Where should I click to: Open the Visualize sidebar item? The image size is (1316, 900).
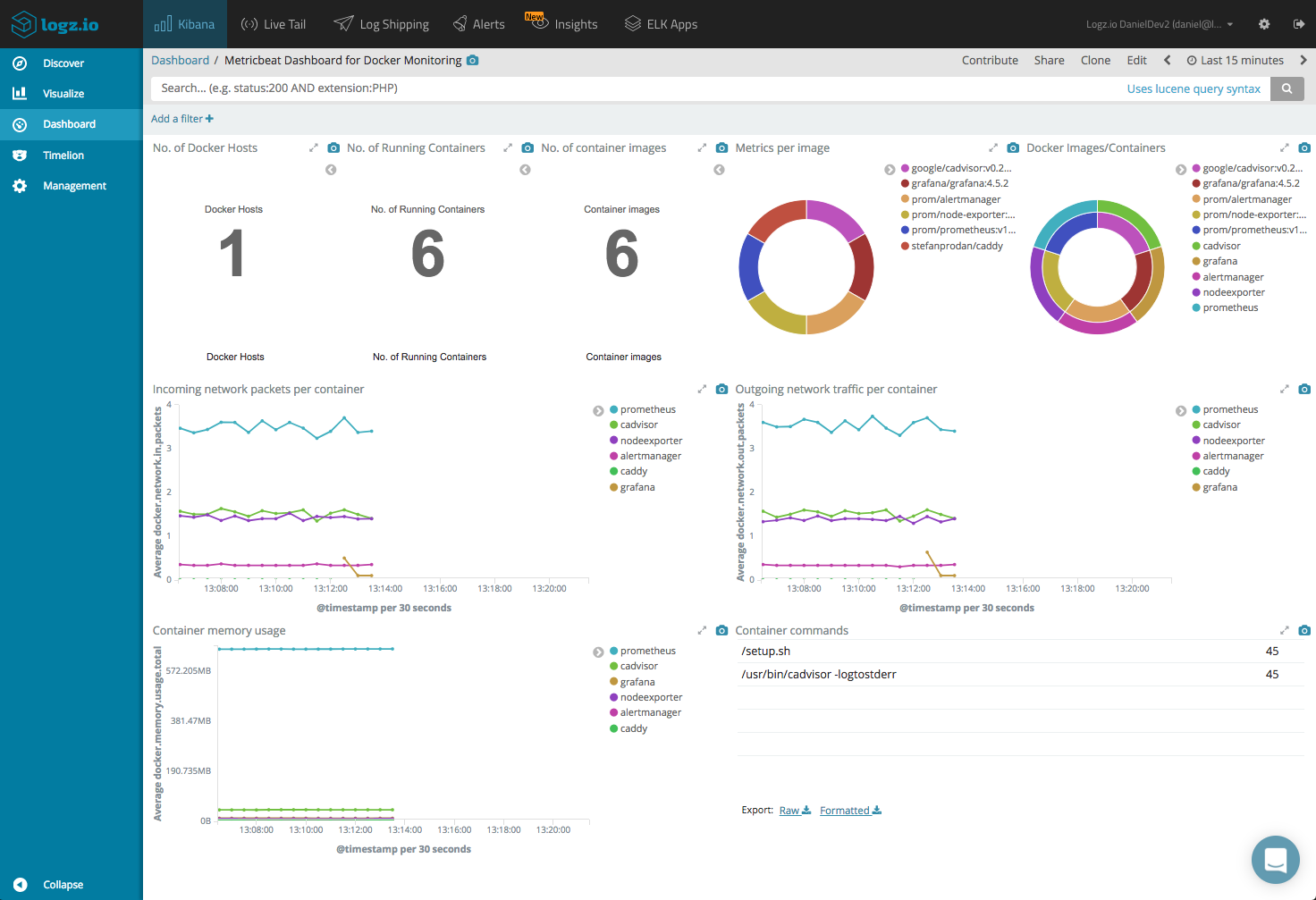tap(63, 94)
